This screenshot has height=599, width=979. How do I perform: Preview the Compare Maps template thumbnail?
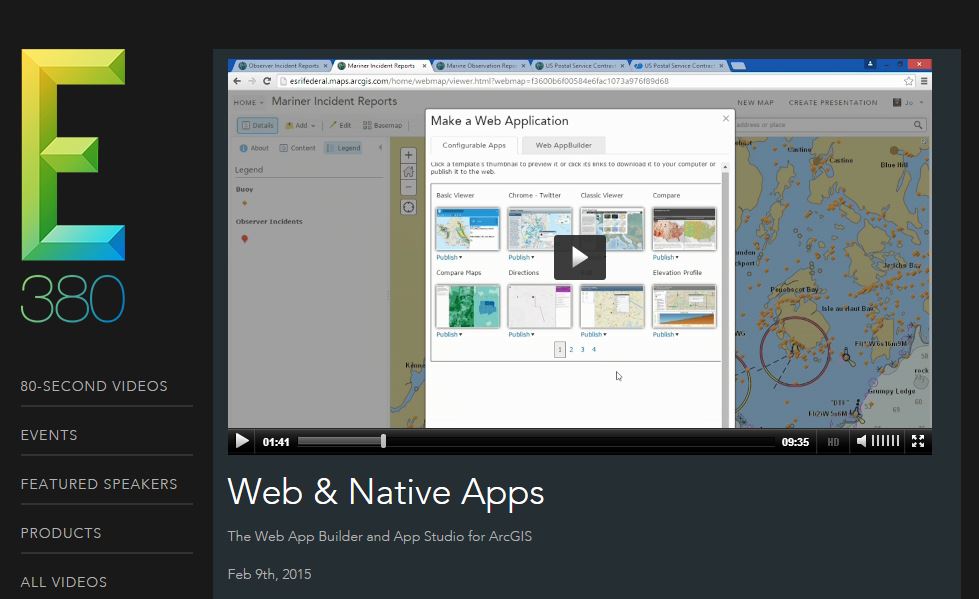pos(468,306)
